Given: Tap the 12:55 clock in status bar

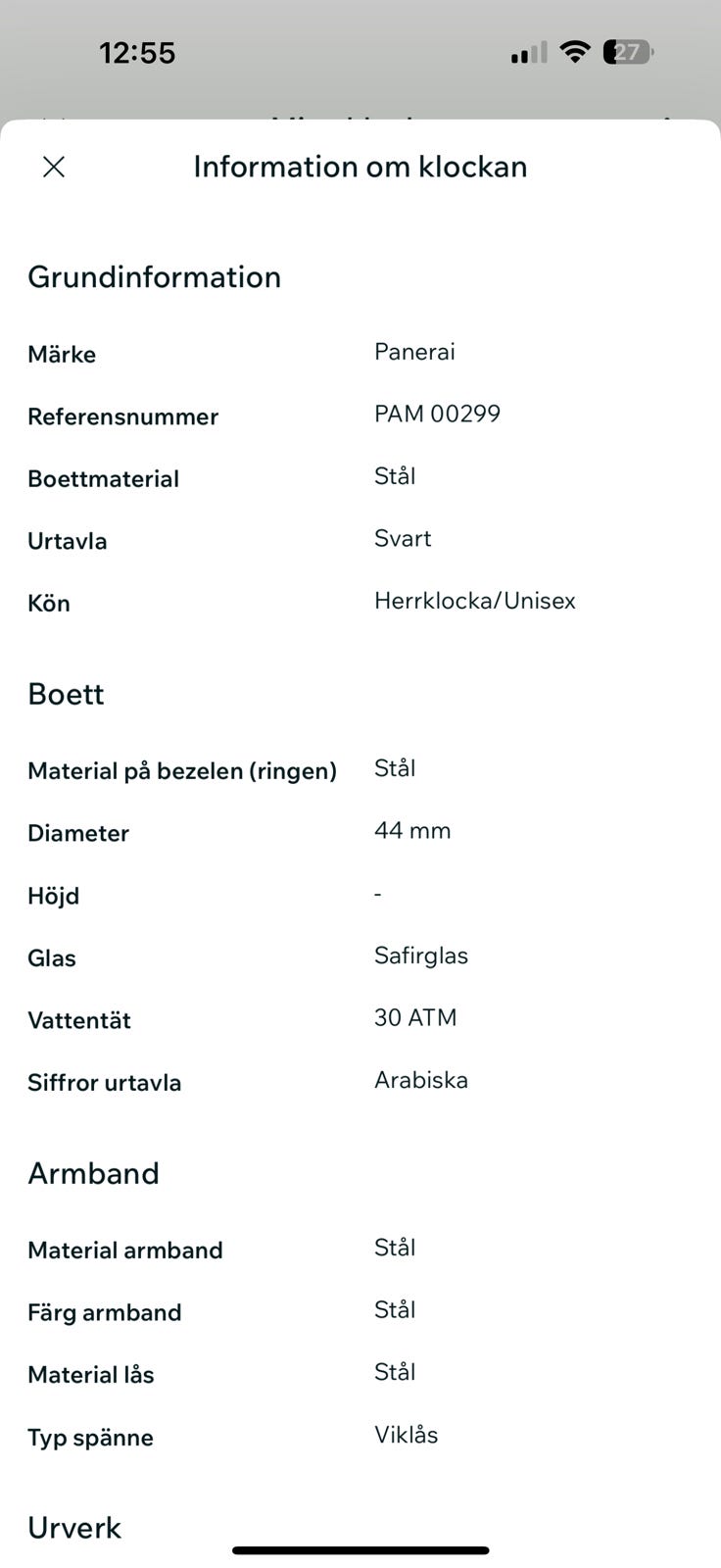Looking at the screenshot, I should tap(137, 53).
